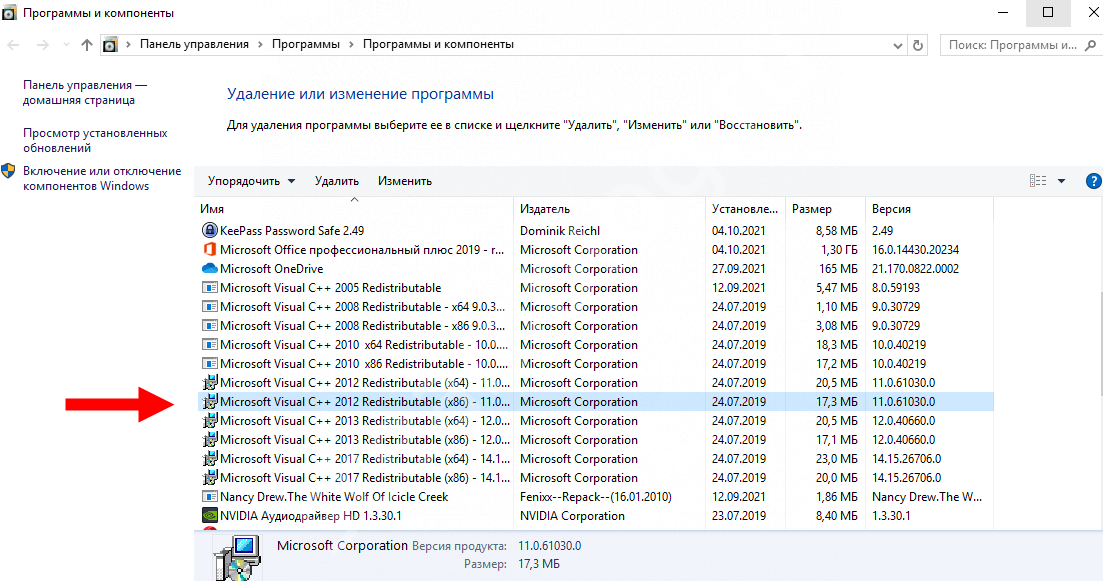Open the Упорядочить dropdown menu
Viewport: 1103px width, 581px height.
pos(251,181)
